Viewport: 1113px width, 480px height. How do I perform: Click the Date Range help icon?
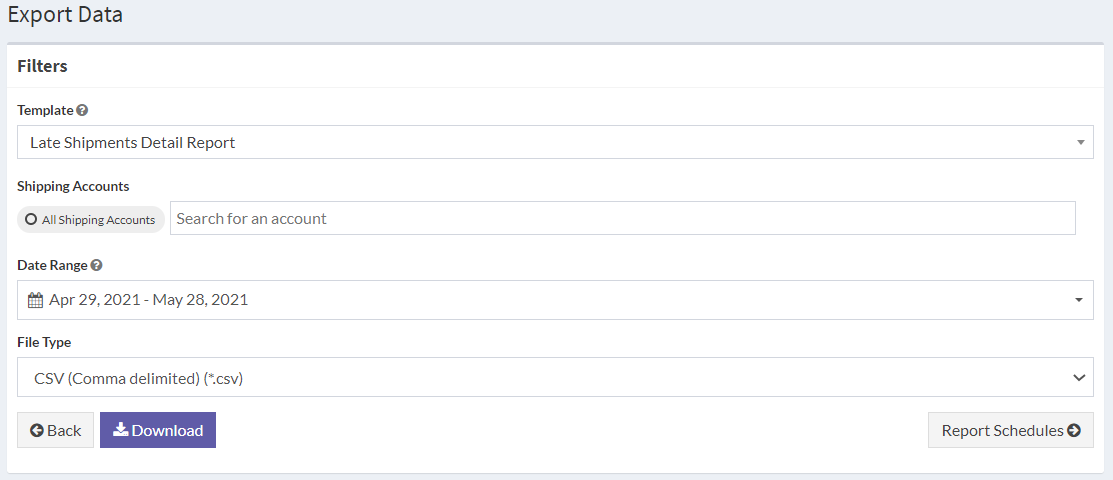96,265
